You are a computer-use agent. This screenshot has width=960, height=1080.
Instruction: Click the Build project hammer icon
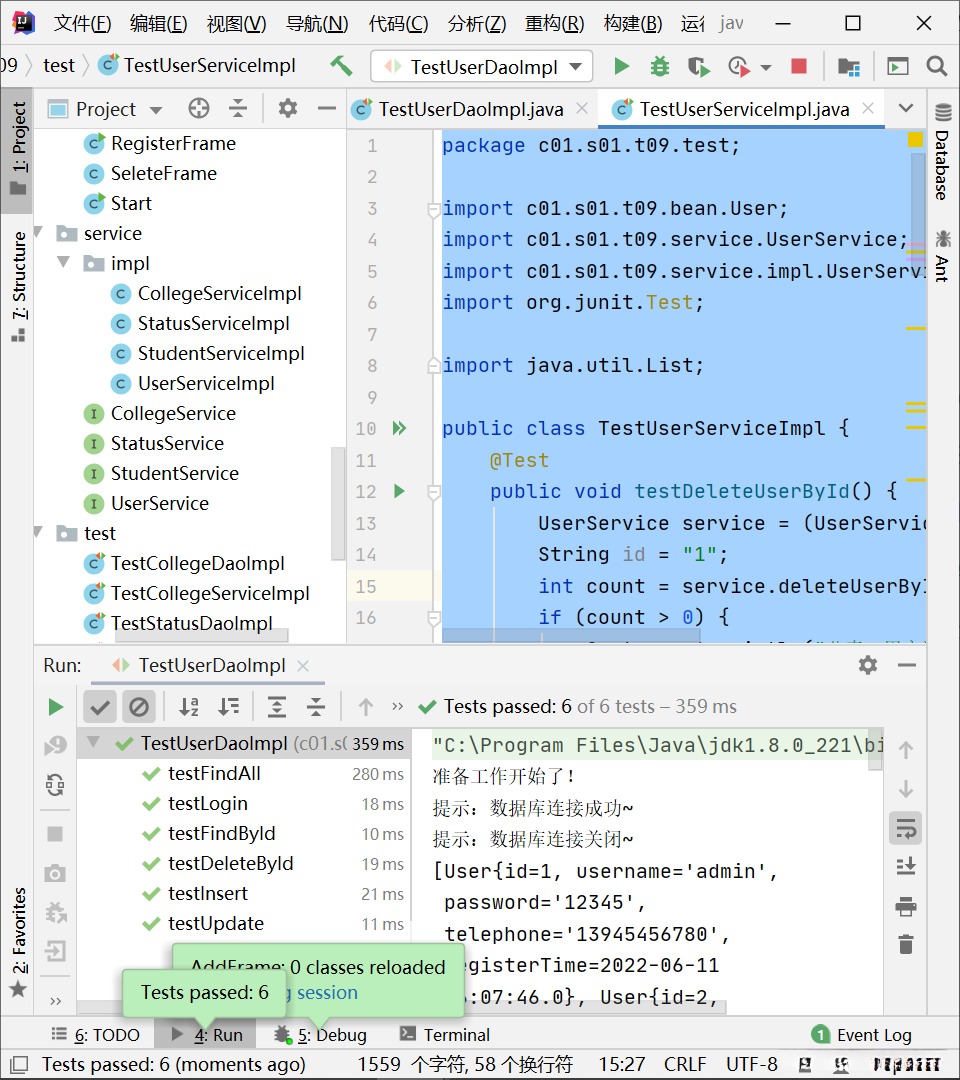341,66
